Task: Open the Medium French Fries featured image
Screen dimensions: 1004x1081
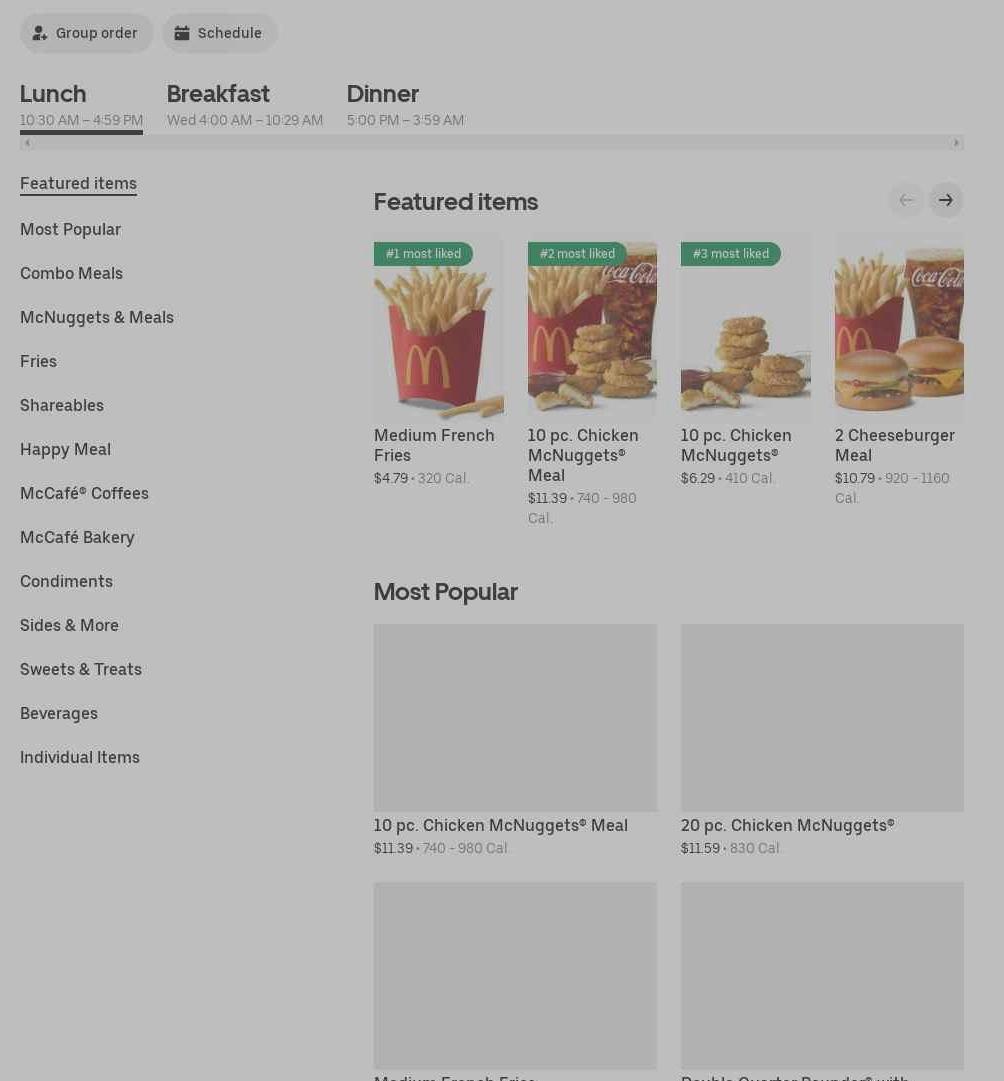Action: point(439,330)
